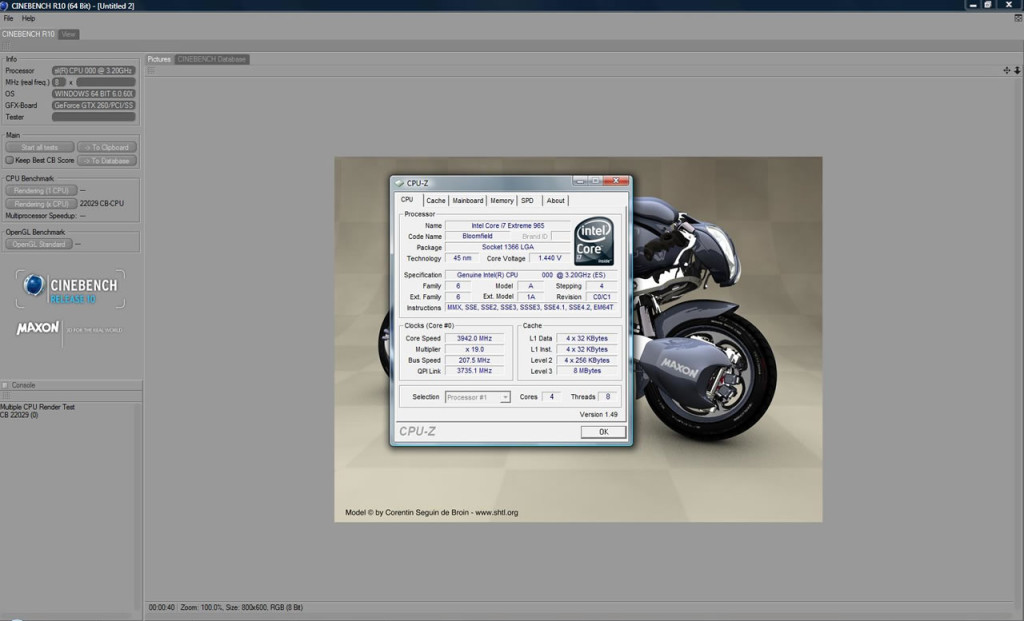
Task: Select the CPU tab in CPU-Z
Action: click(408, 200)
